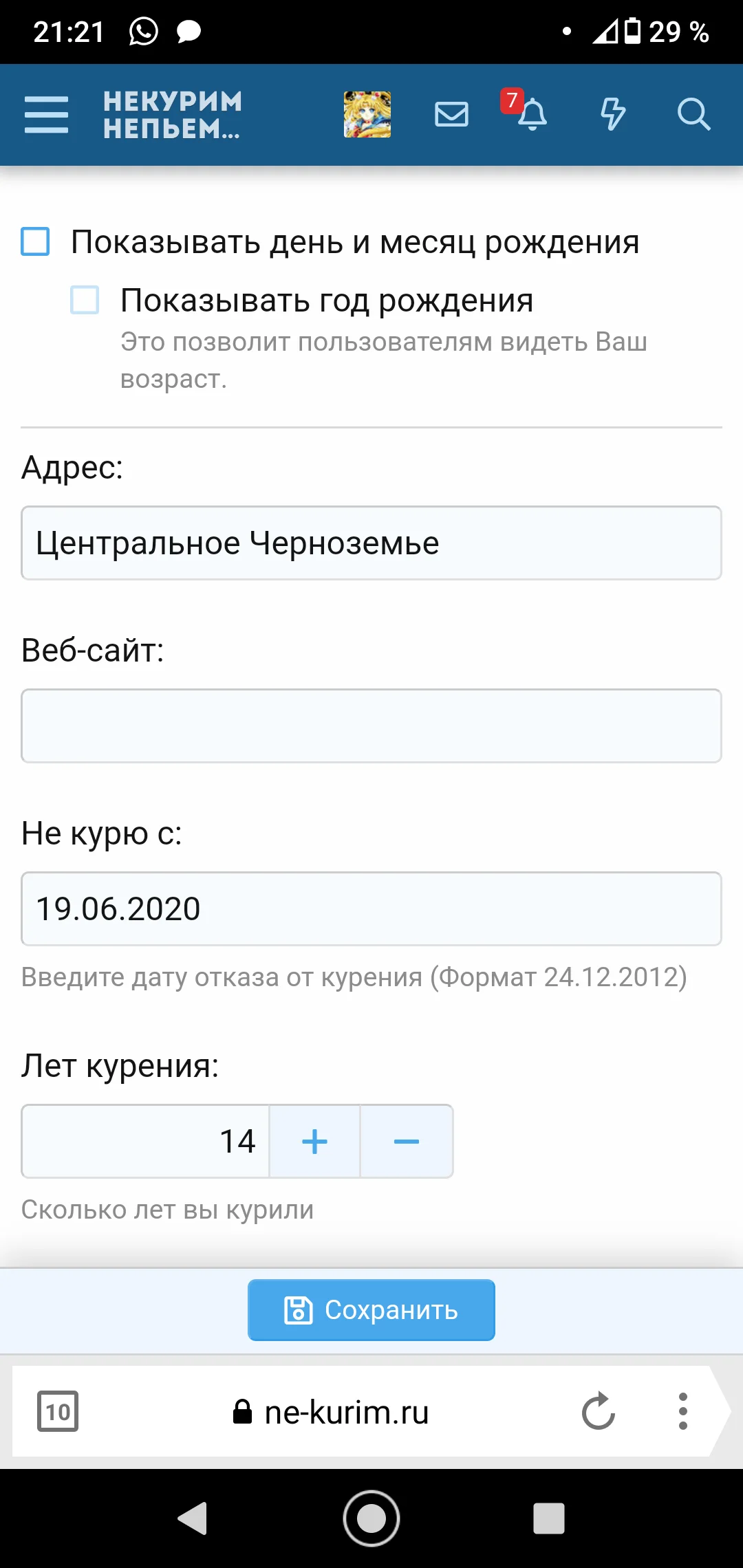Enable 'Показывать год рождения'
The width and height of the screenshot is (743, 1568).
(x=84, y=301)
